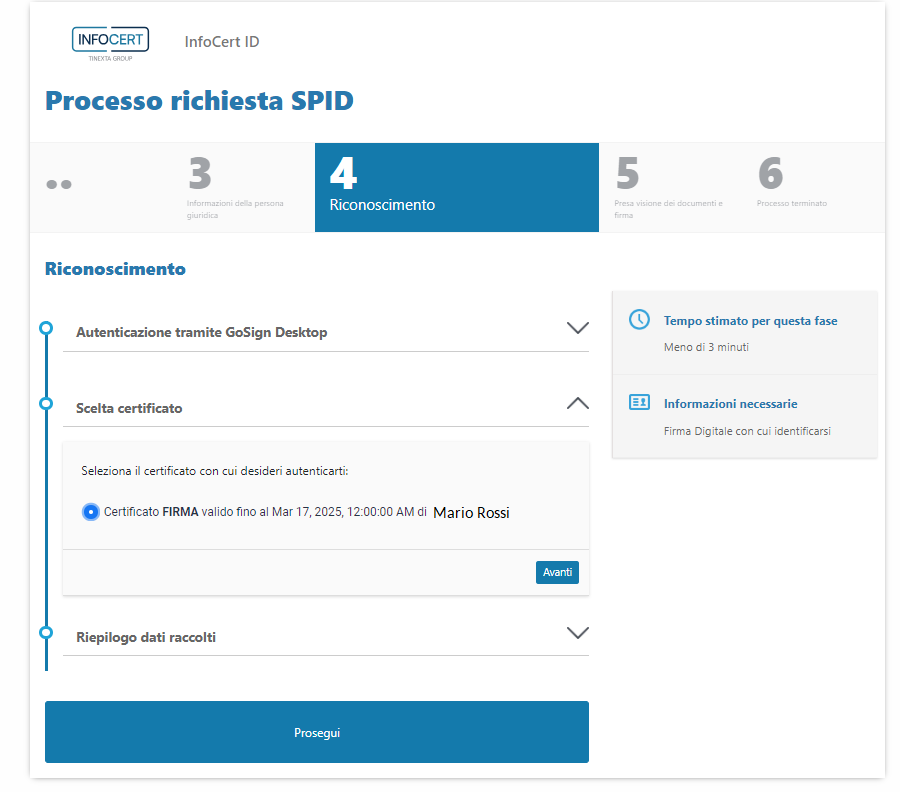Image resolution: width=900 pixels, height=792 pixels.
Task: Expand Riepilogo dati raccolti chevron
Action: [x=577, y=632]
